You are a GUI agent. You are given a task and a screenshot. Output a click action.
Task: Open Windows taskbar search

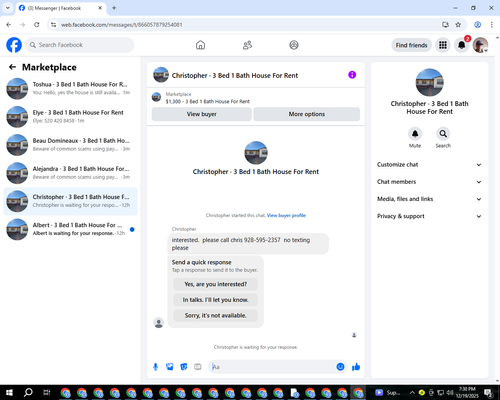(28, 392)
